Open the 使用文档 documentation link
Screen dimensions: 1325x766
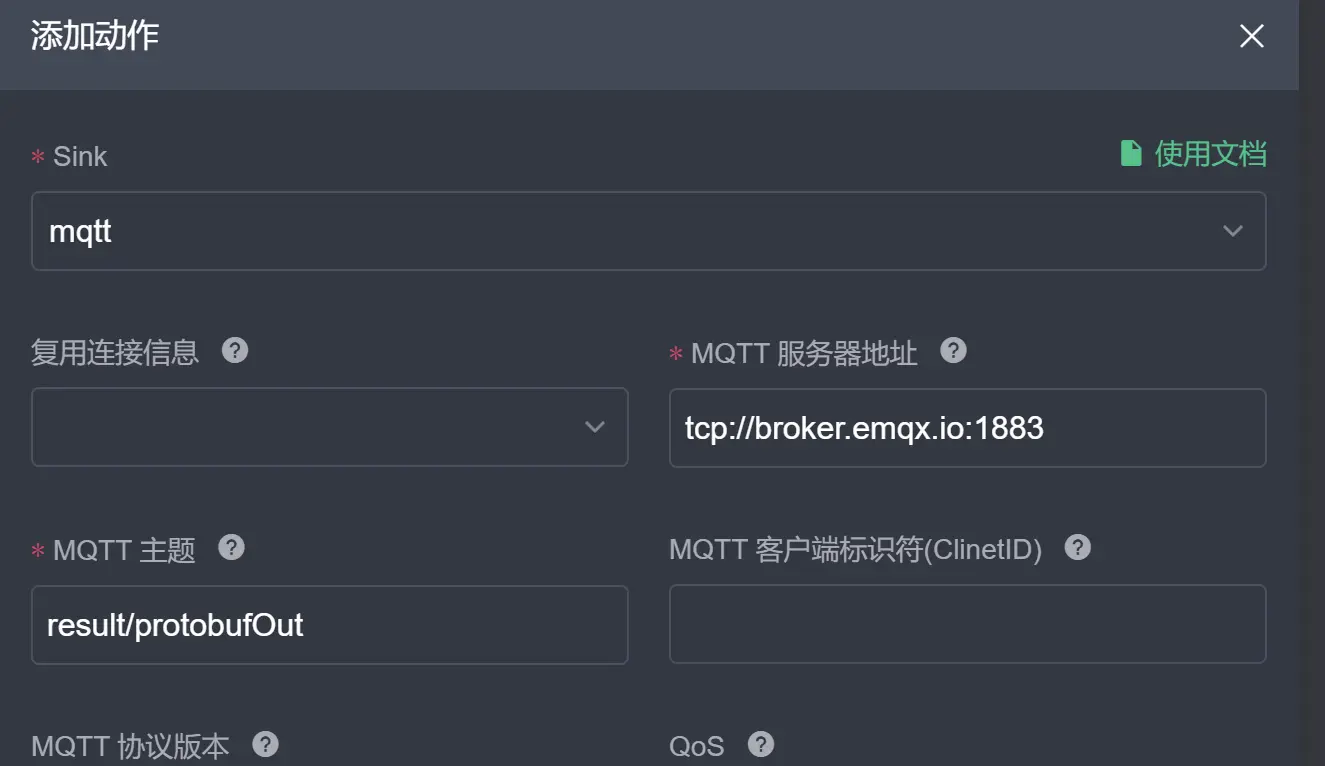(x=1211, y=155)
